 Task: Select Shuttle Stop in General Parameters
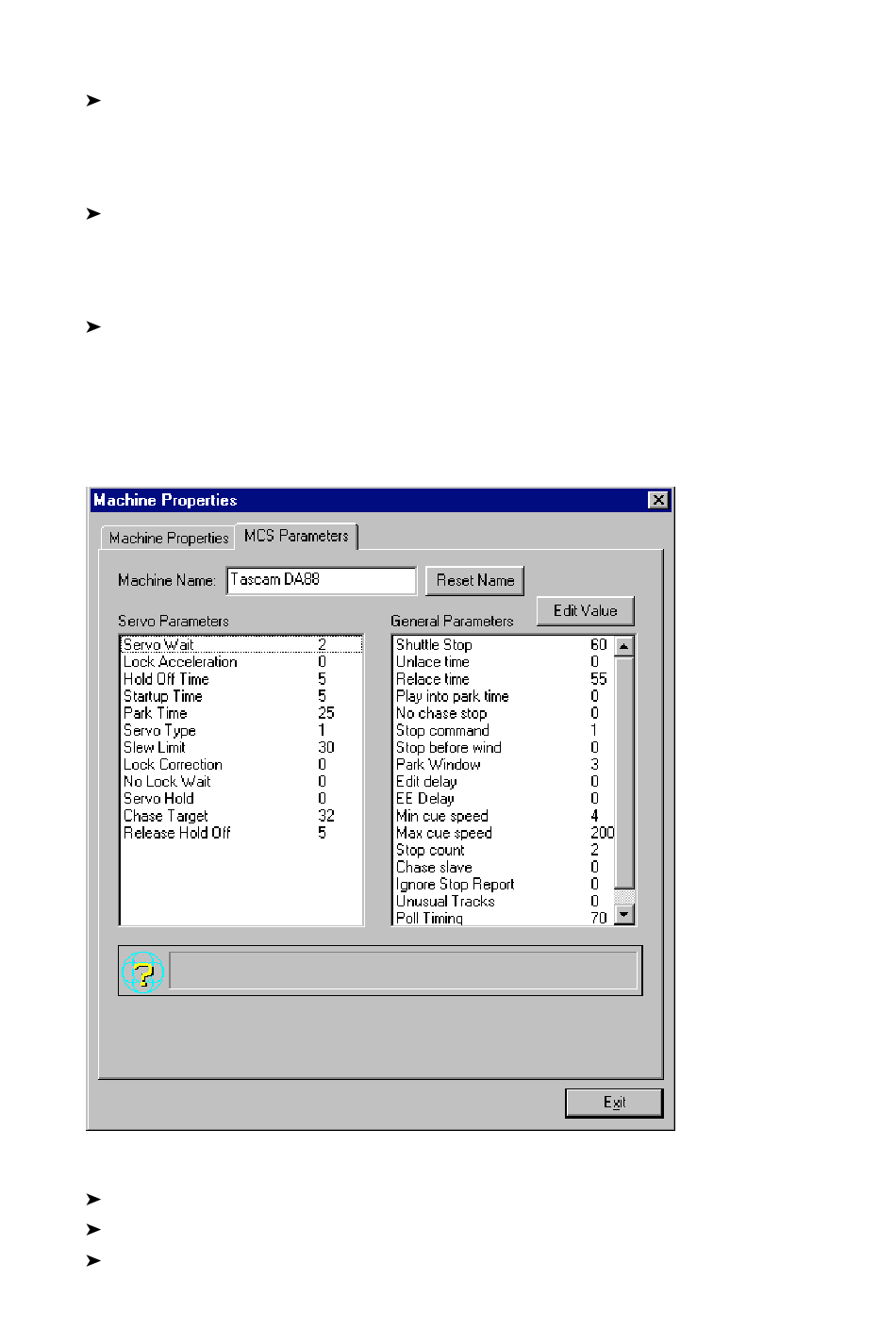click(504, 645)
